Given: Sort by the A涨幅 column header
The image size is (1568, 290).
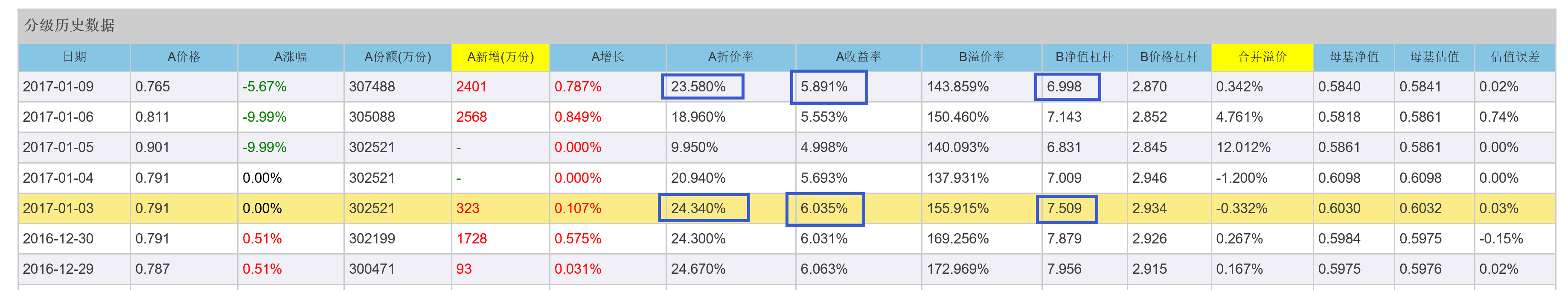Looking at the screenshot, I should pyautogui.click(x=291, y=57).
